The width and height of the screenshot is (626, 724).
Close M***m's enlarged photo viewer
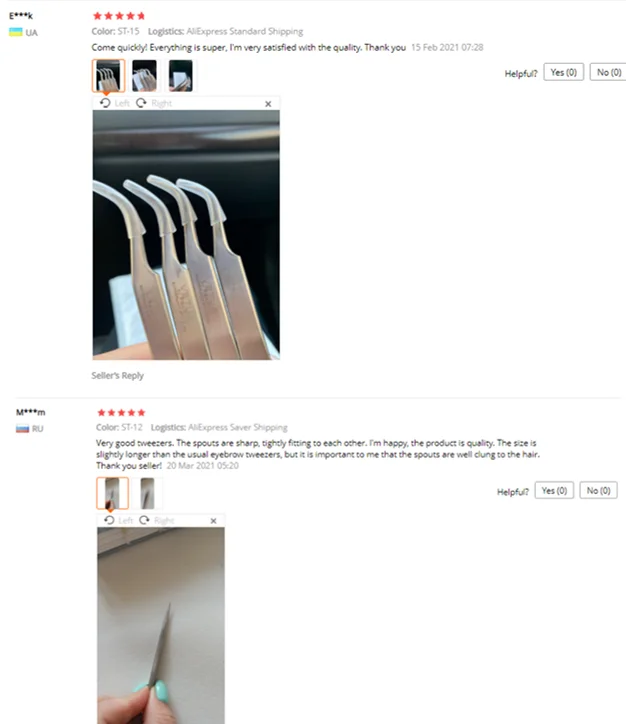pyautogui.click(x=213, y=521)
